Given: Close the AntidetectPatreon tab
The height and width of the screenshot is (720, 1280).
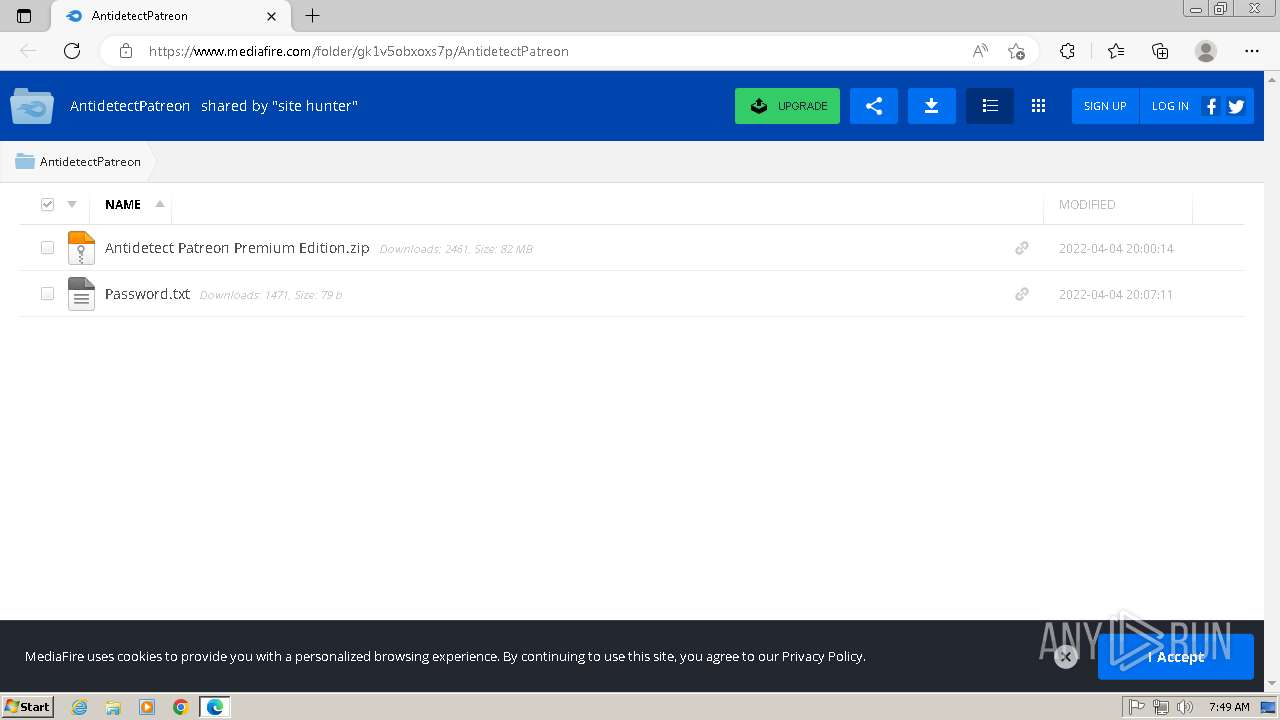Looking at the screenshot, I should click(x=271, y=16).
